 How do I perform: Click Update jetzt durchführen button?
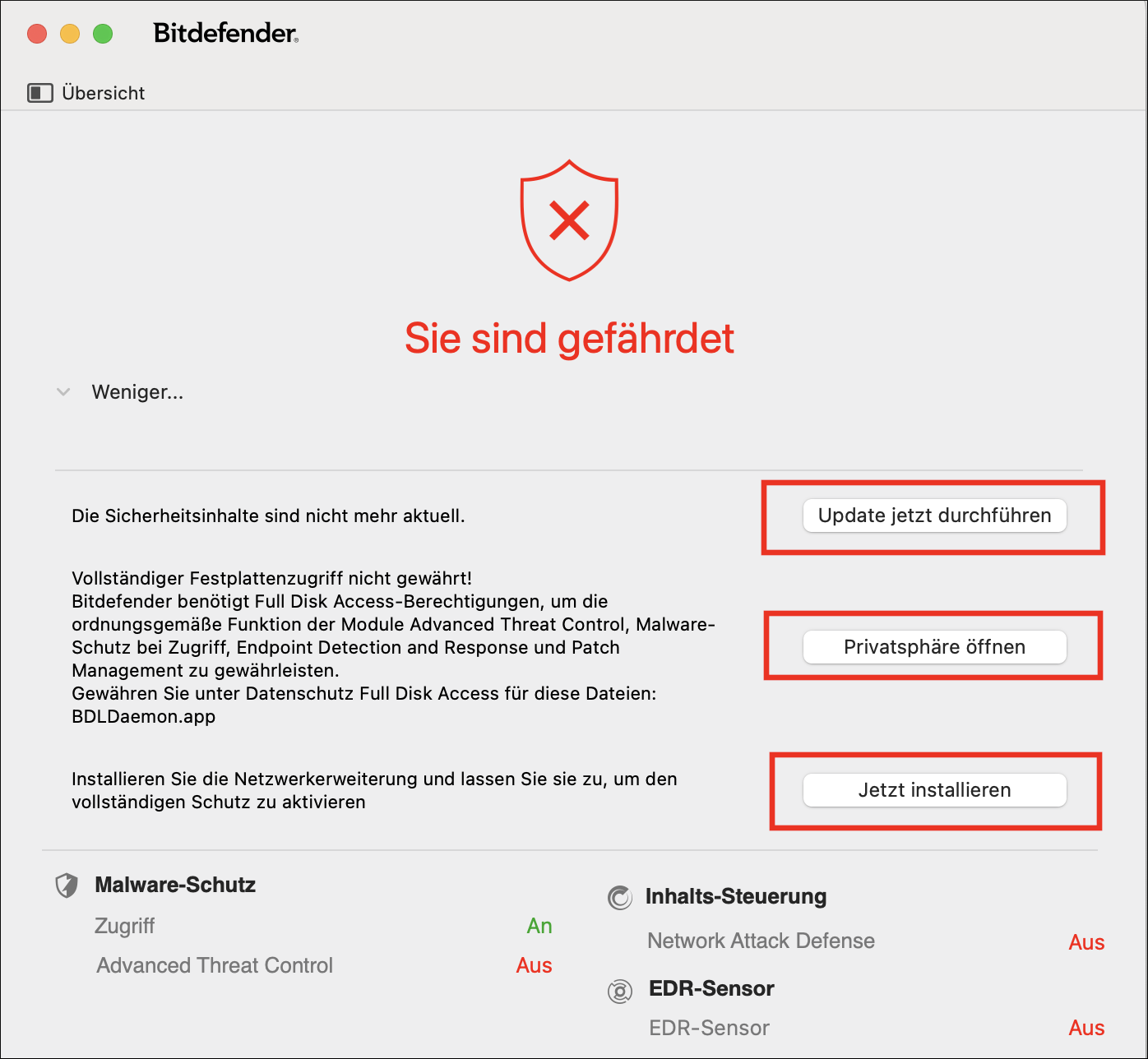pos(935,516)
